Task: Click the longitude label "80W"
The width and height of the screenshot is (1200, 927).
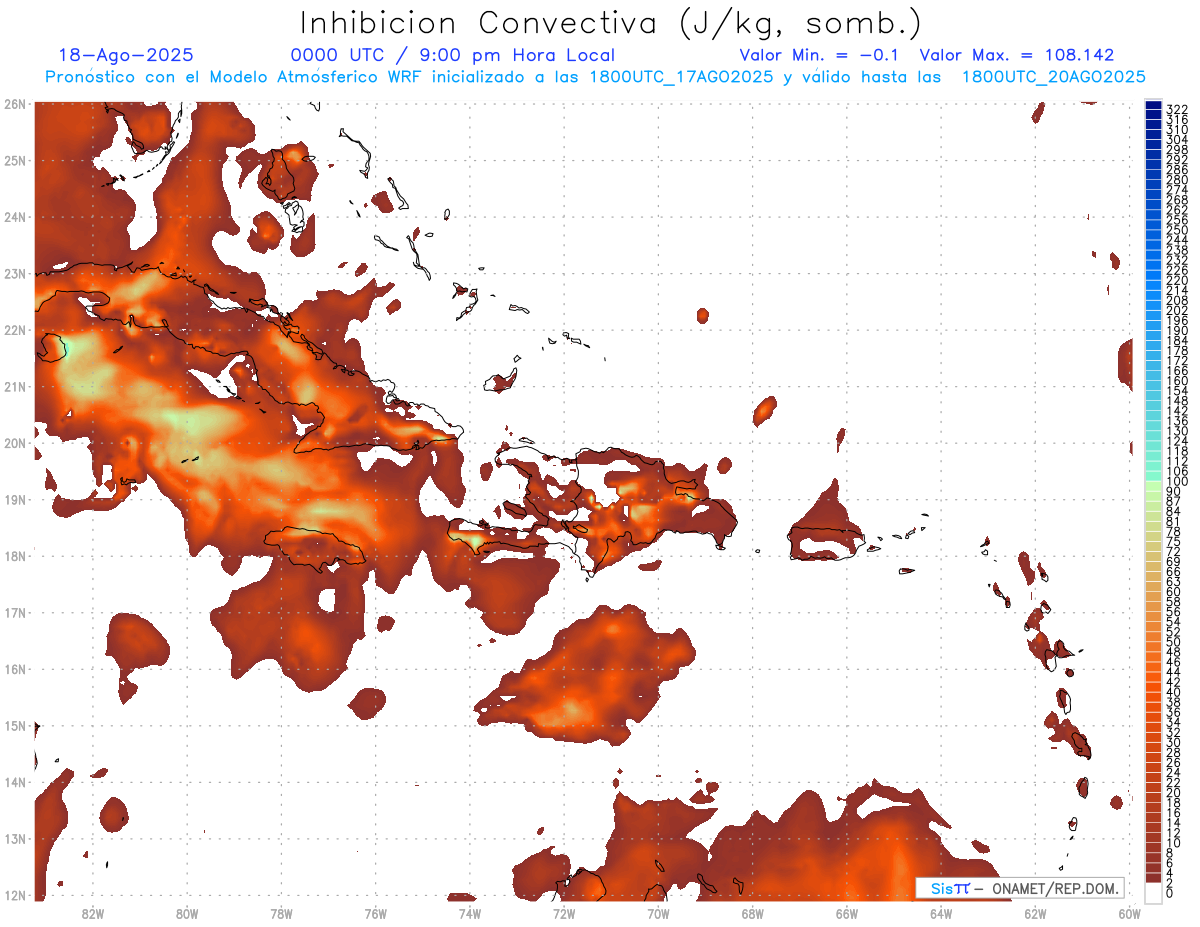Action: pyautogui.click(x=186, y=913)
